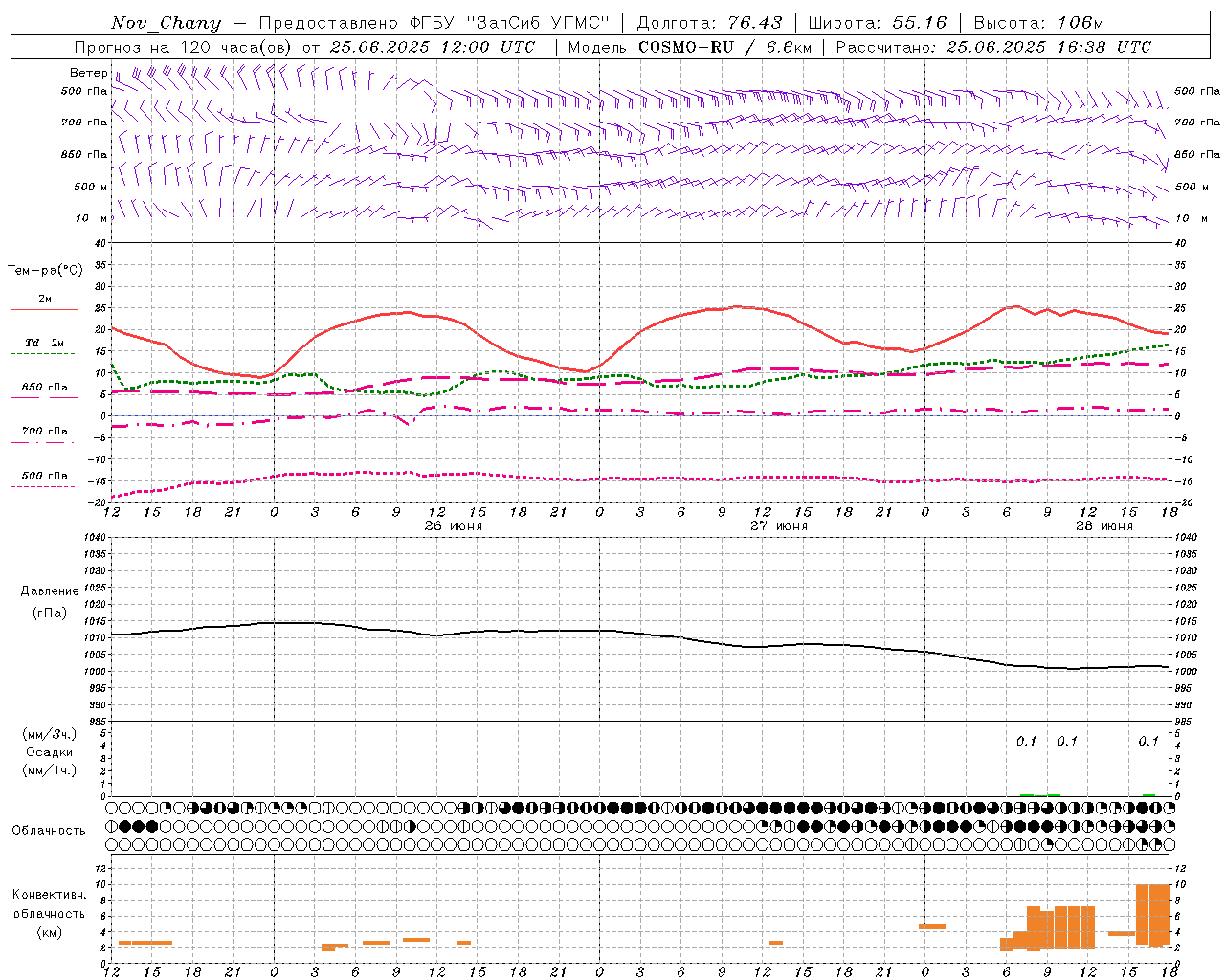Click the "27 июня" date label
Screen dimensions: 1225x980
pos(779,526)
